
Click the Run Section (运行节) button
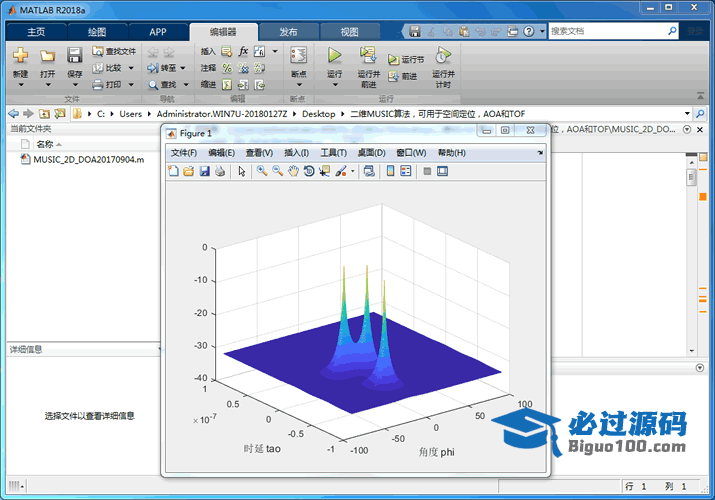tap(406, 59)
